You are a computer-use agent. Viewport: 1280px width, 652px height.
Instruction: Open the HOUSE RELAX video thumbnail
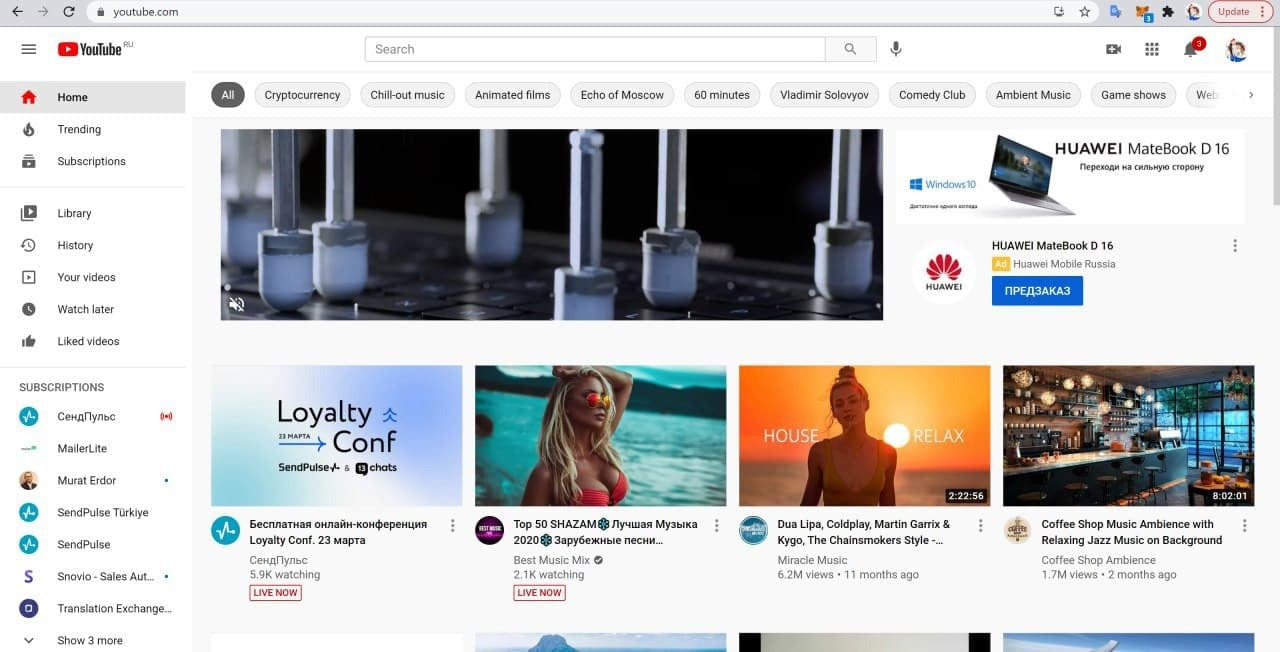(865, 436)
